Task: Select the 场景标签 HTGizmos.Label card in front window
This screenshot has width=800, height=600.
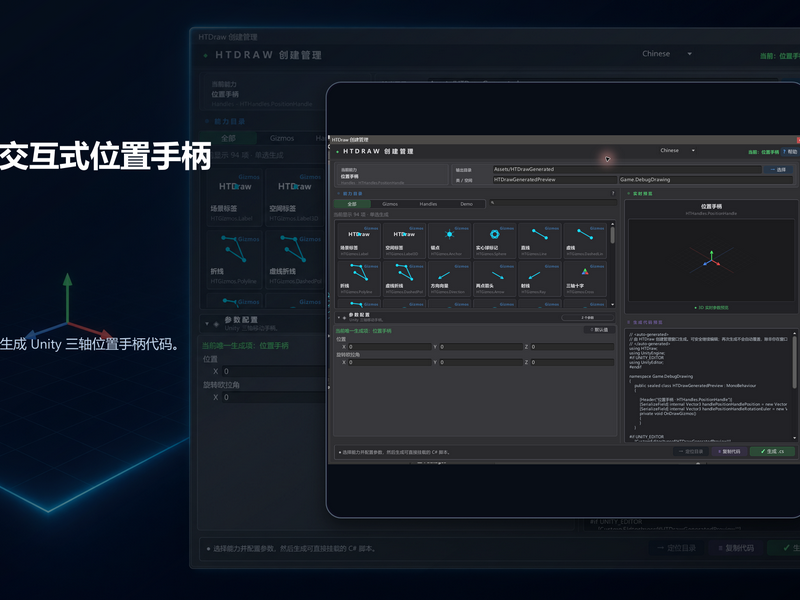Action: (x=359, y=240)
